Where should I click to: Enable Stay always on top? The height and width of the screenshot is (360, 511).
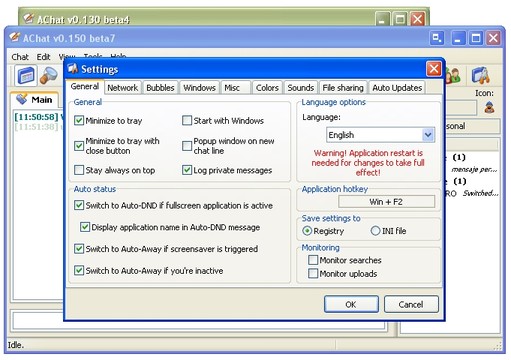(x=79, y=170)
